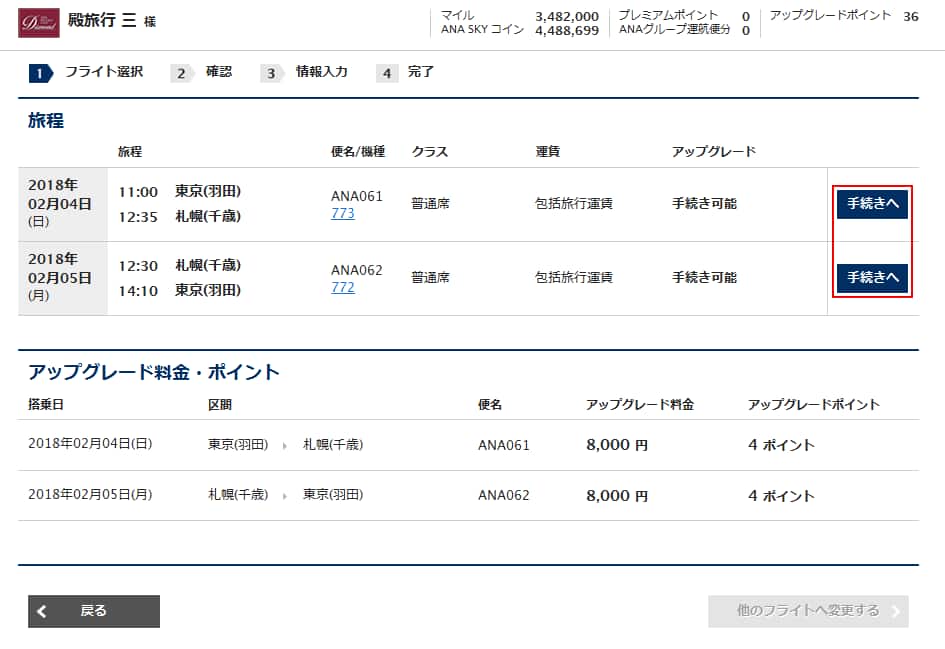
Task: Select the フライト選択 step label
Action: [x=104, y=72]
